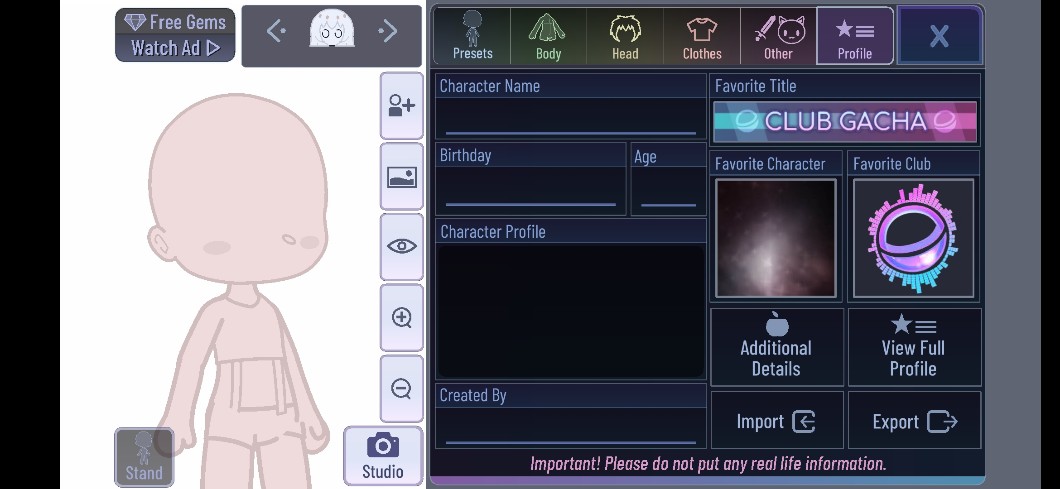The width and height of the screenshot is (1060, 489).
Task: Toggle the Stand pose button
Action: [x=144, y=457]
